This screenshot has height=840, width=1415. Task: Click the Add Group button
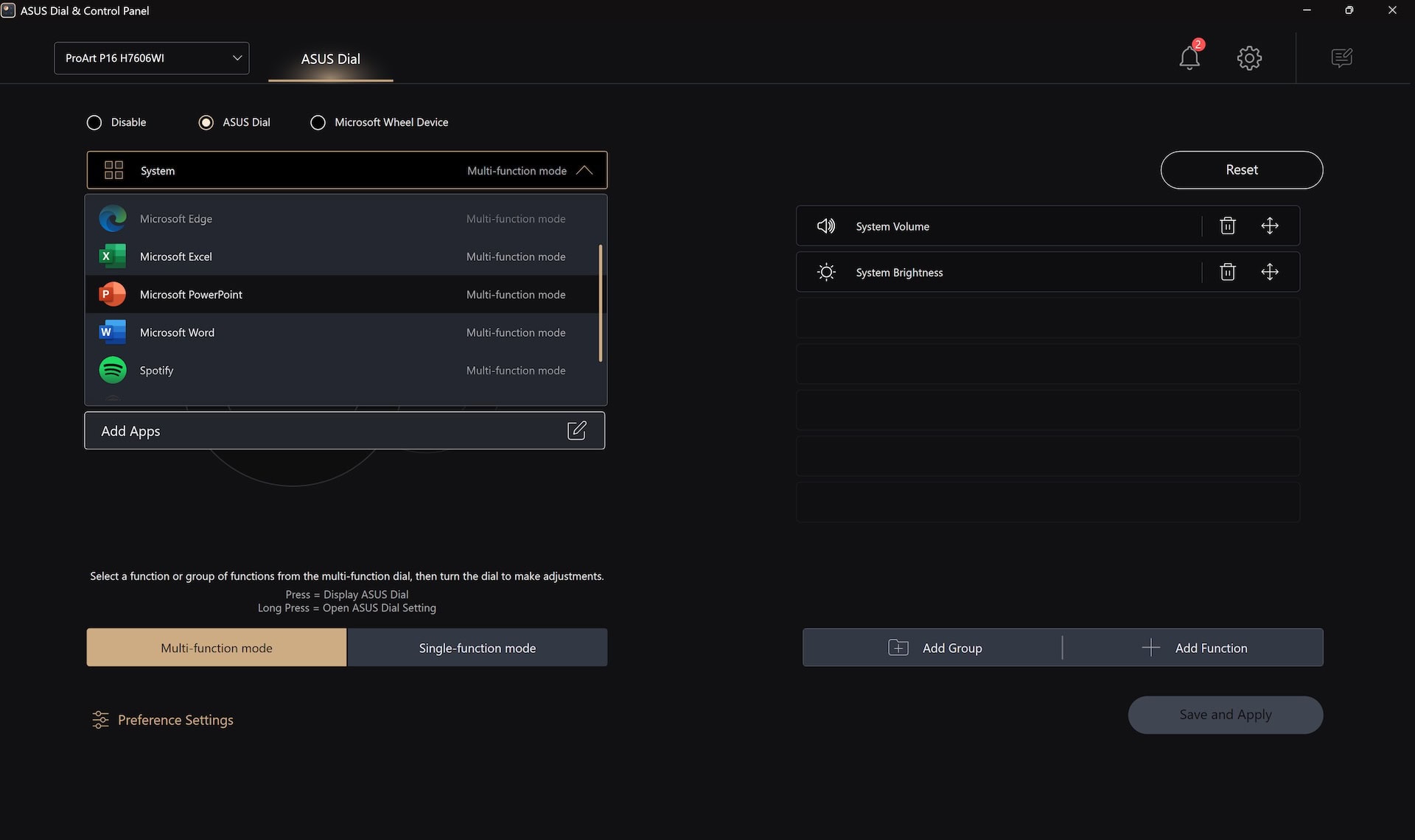point(933,648)
